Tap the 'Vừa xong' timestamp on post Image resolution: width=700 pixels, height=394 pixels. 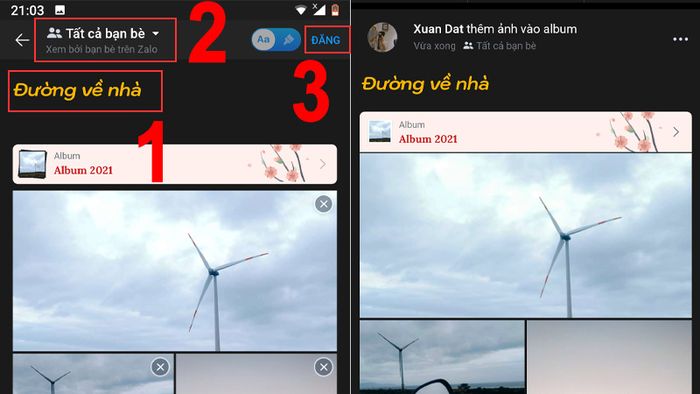[x=434, y=46]
